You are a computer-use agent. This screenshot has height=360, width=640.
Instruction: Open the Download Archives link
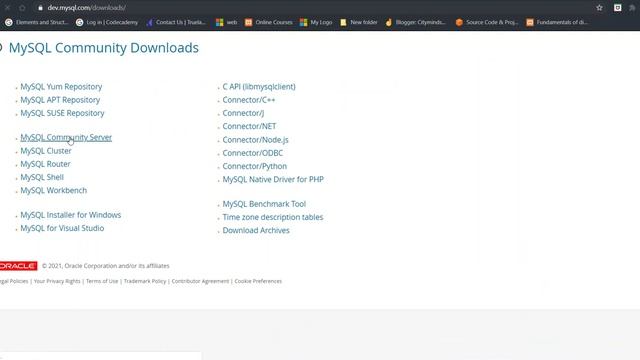(x=256, y=230)
